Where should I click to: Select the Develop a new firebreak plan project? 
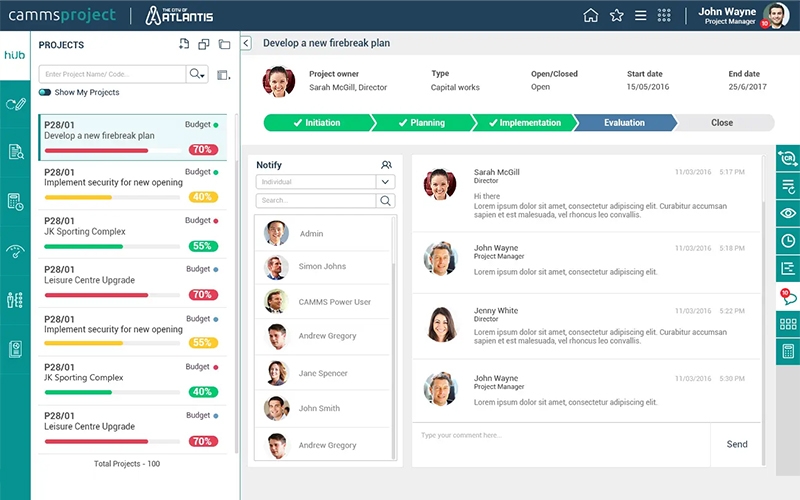[x=133, y=137]
